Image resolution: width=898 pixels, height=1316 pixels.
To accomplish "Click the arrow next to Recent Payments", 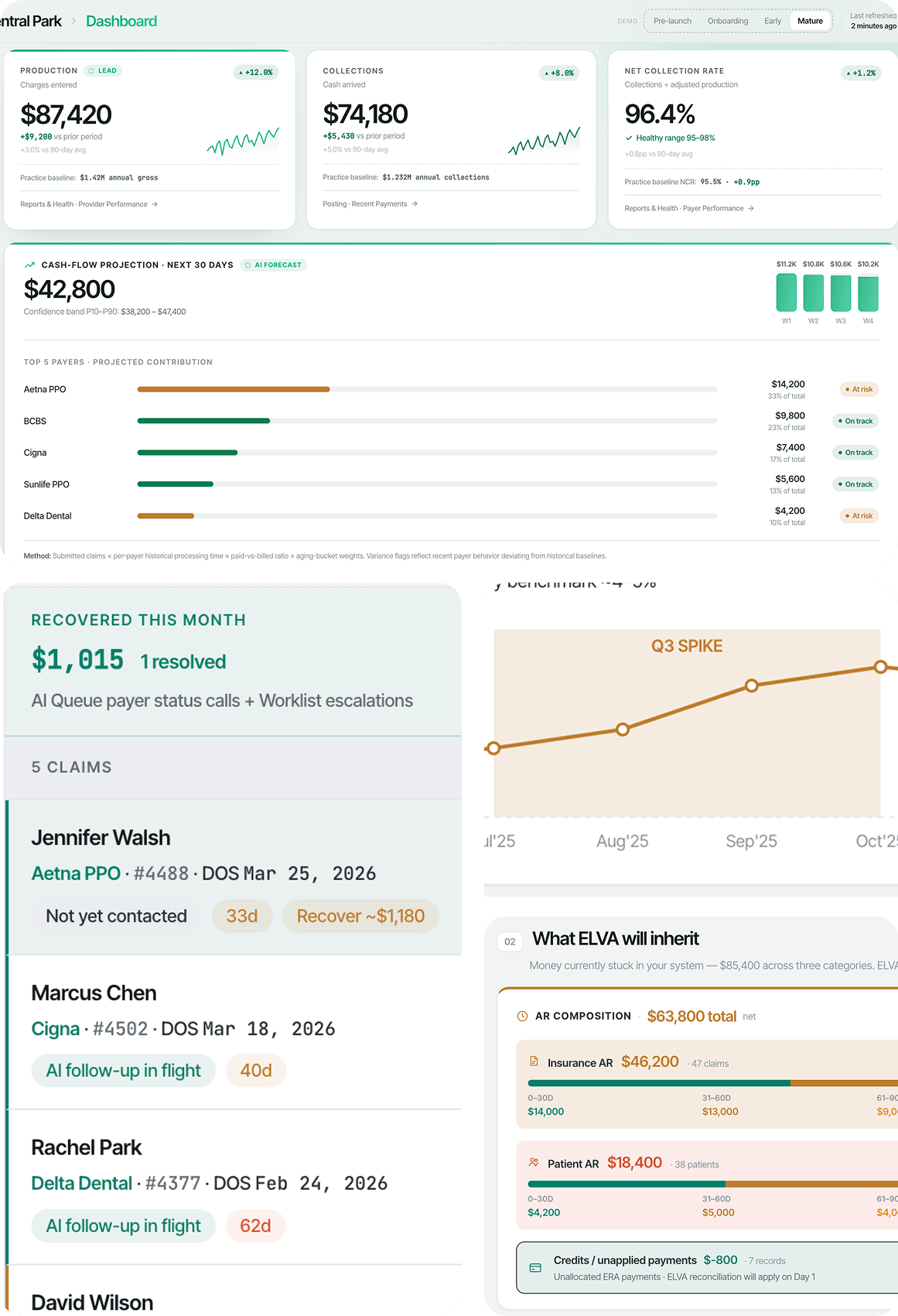I will click(x=415, y=204).
